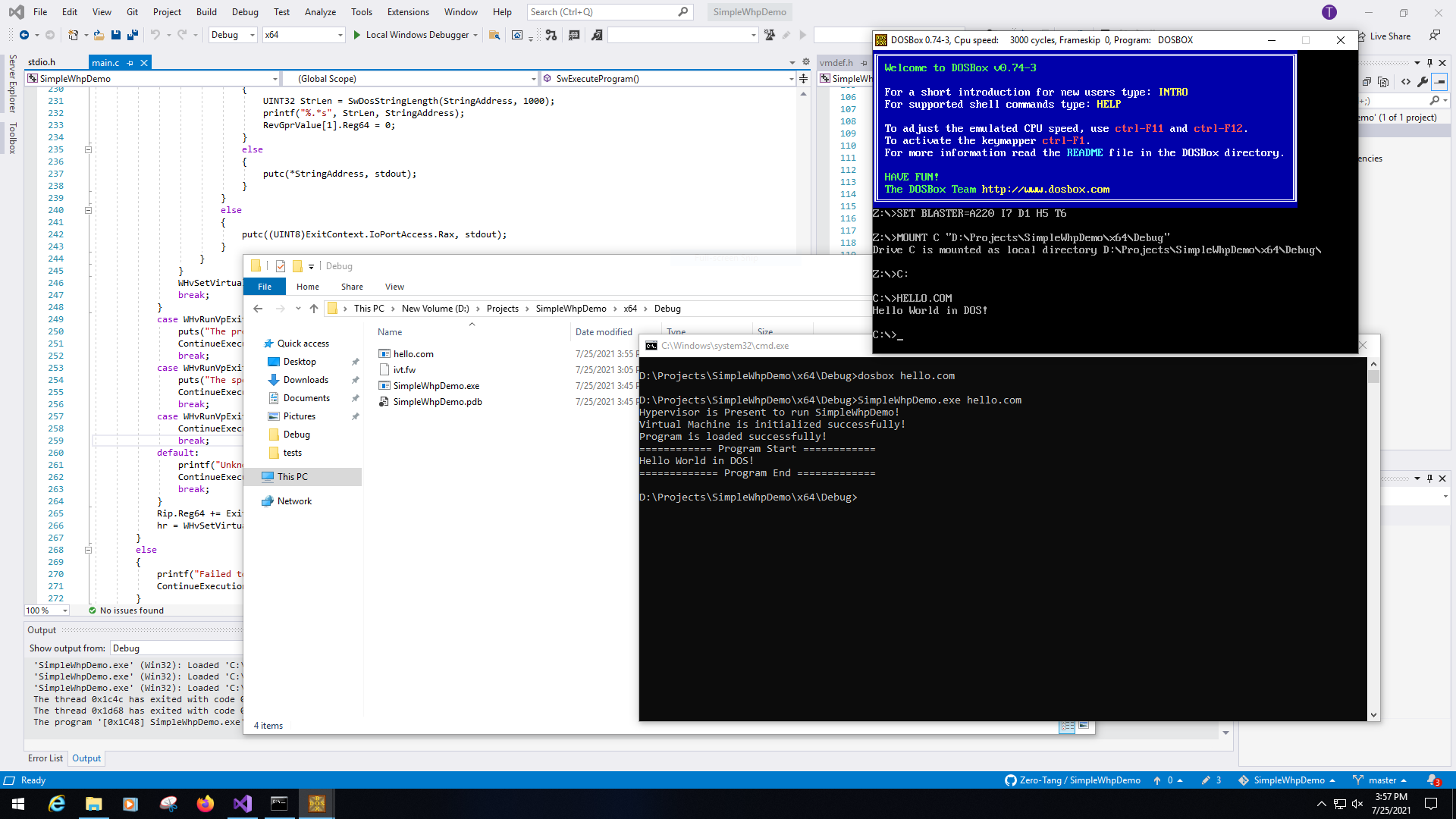Open the Git menu in Visual Studio

[131, 11]
